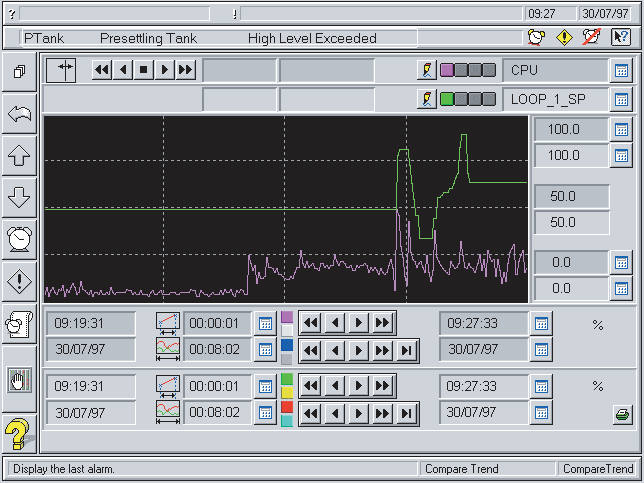Click the crossed-out alarm clock icon
The width and height of the screenshot is (644, 483).
click(x=592, y=37)
